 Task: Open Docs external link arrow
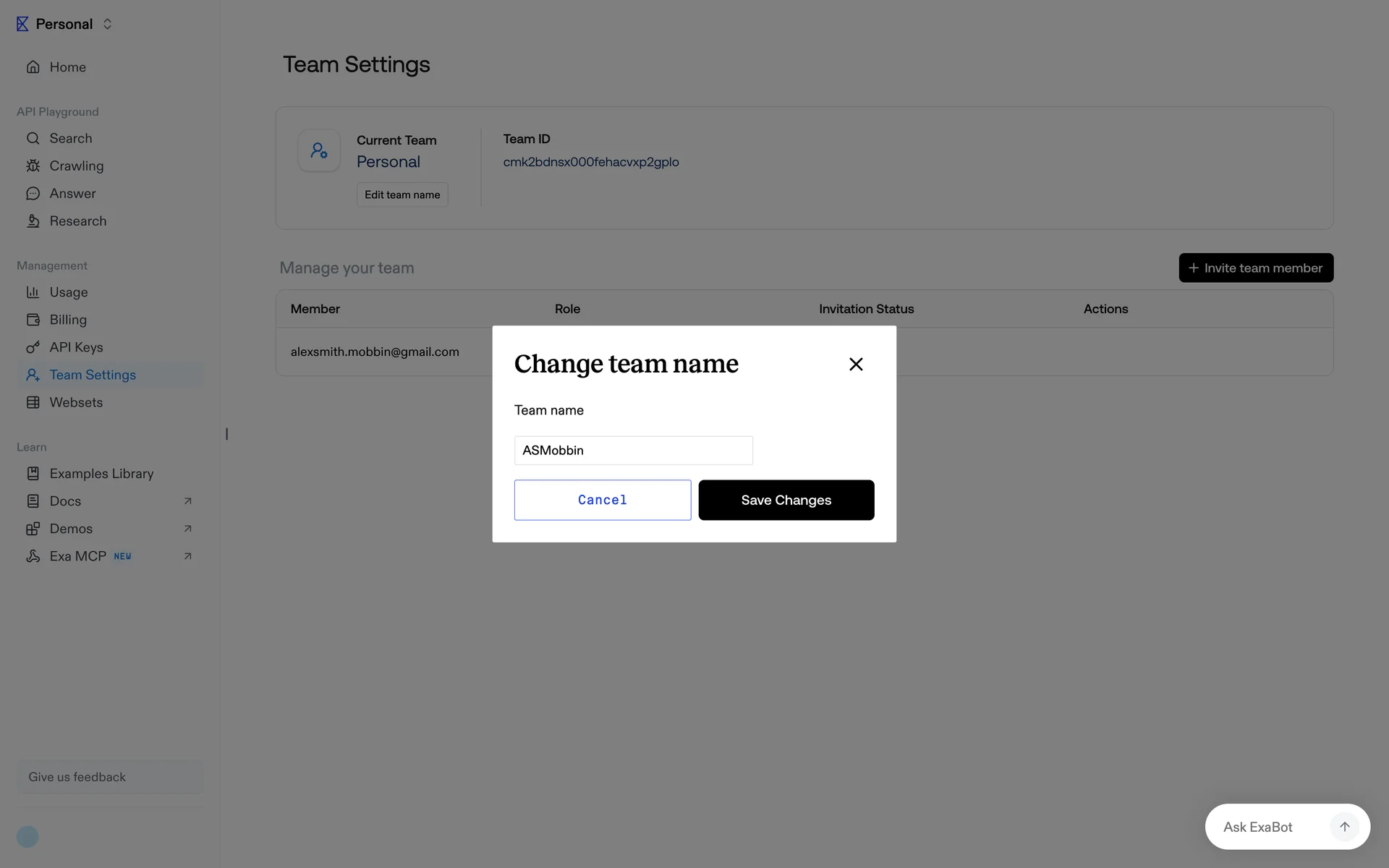(x=187, y=501)
